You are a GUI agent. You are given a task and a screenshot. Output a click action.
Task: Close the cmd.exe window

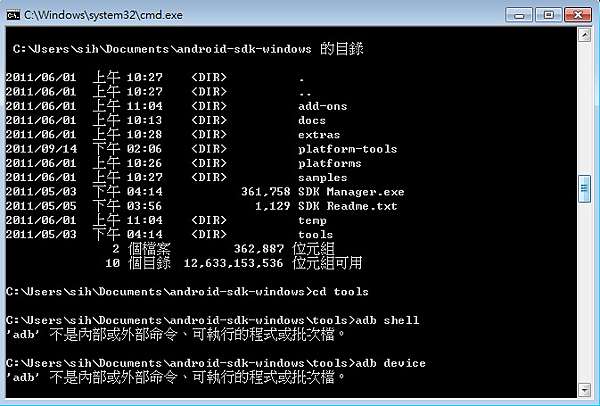tap(578, 15)
